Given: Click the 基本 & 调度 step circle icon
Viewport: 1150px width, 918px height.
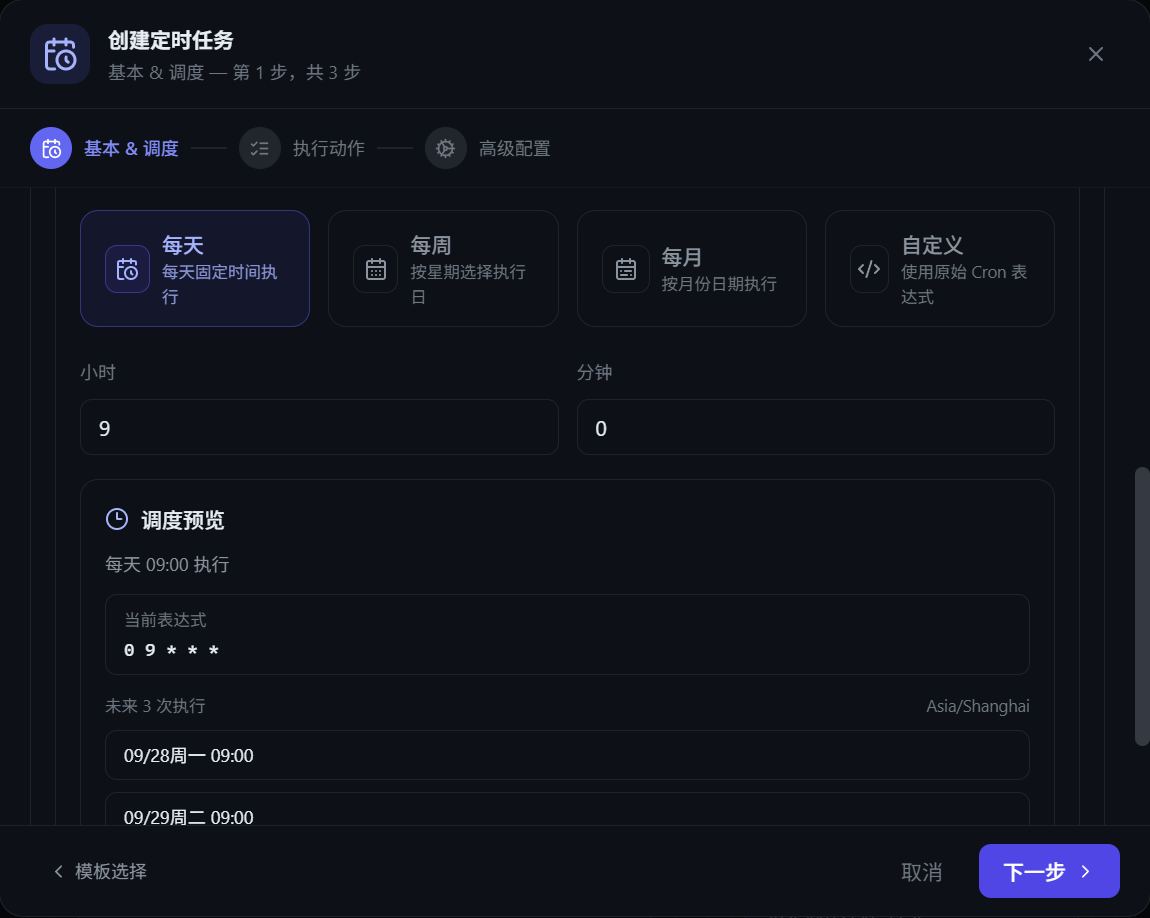Looking at the screenshot, I should (x=51, y=148).
